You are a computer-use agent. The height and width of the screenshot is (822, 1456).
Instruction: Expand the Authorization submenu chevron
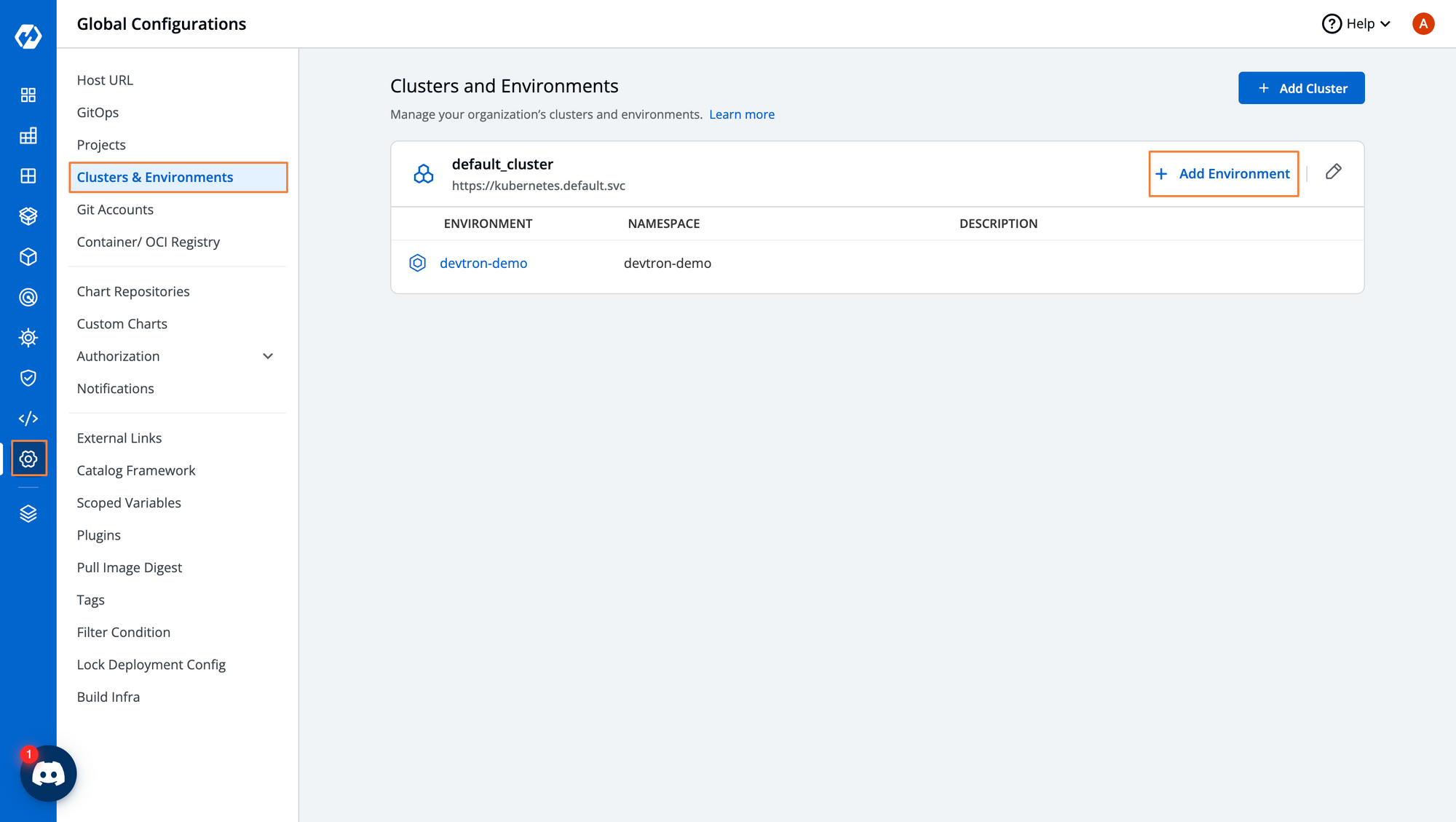tap(268, 356)
